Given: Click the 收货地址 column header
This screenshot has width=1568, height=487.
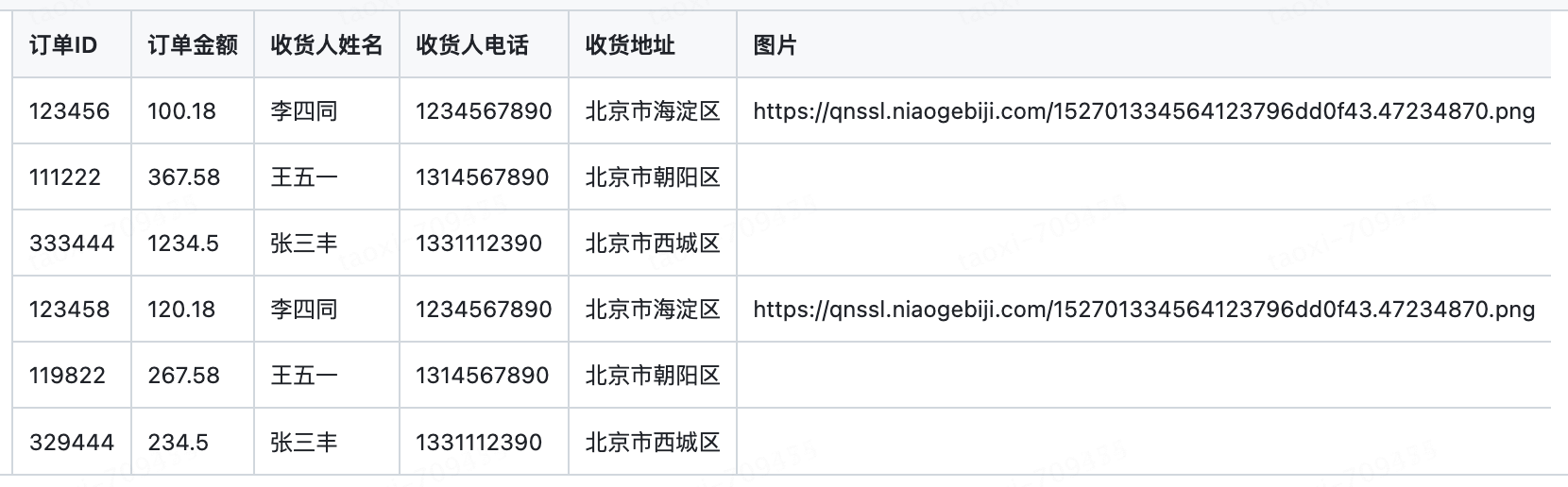Looking at the screenshot, I should click(630, 45).
